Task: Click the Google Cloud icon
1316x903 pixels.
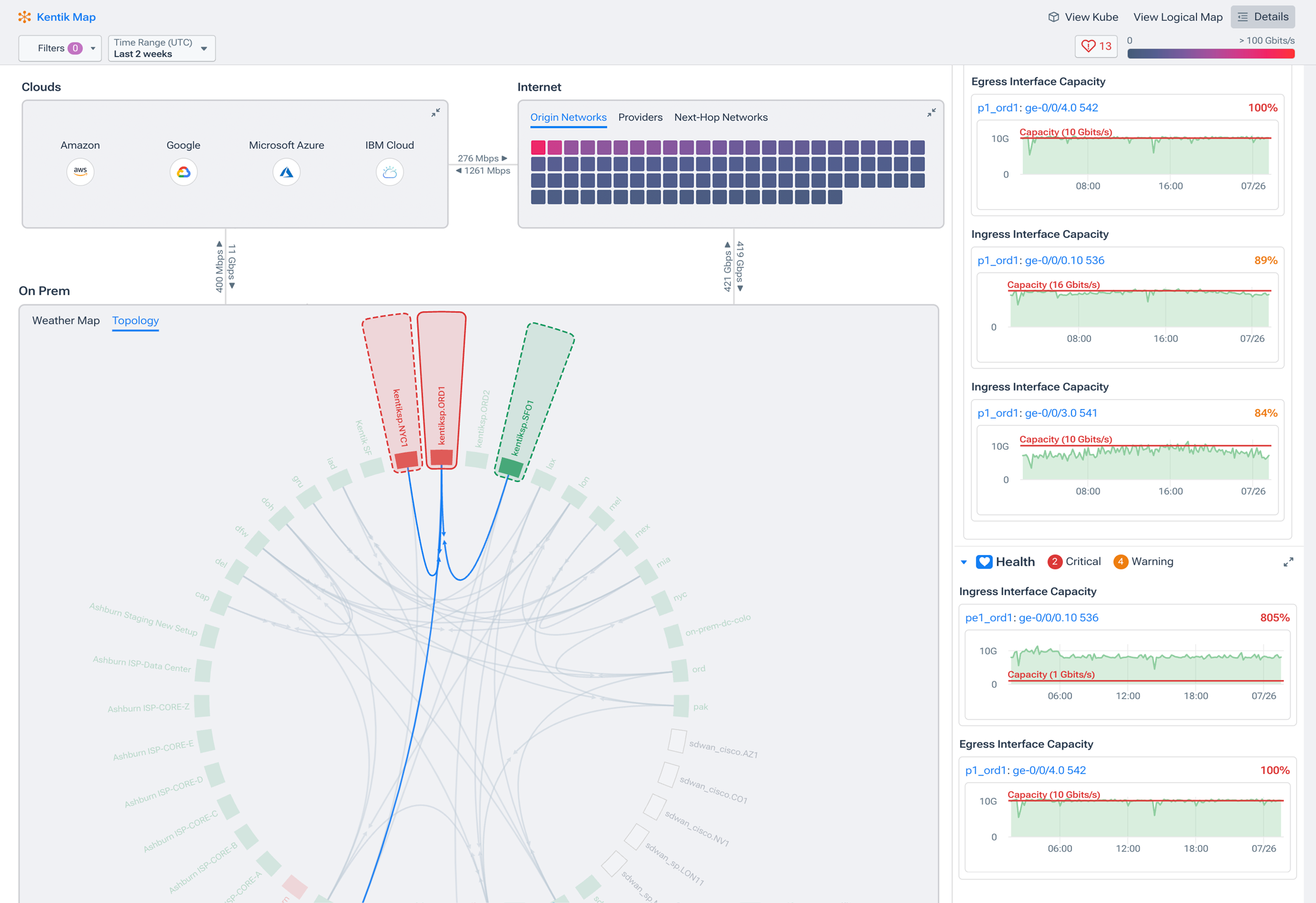Action: (x=183, y=172)
